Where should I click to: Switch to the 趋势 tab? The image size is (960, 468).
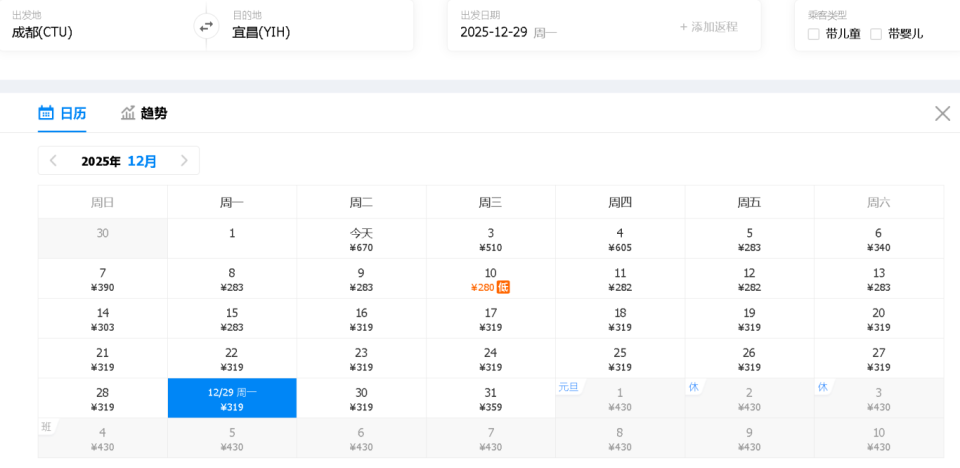click(153, 113)
